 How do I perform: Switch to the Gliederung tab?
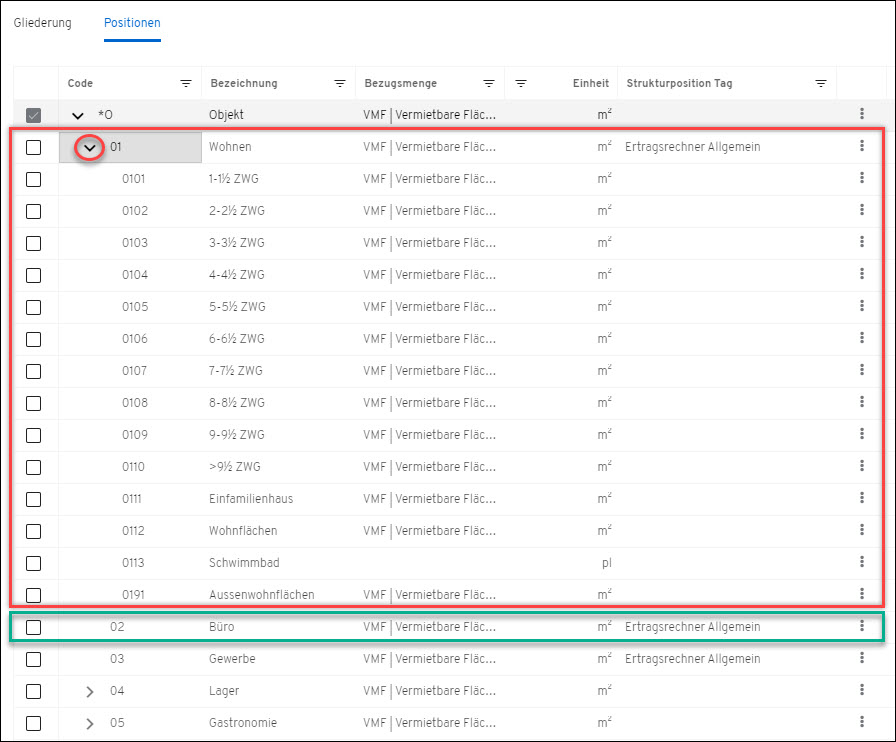43,23
